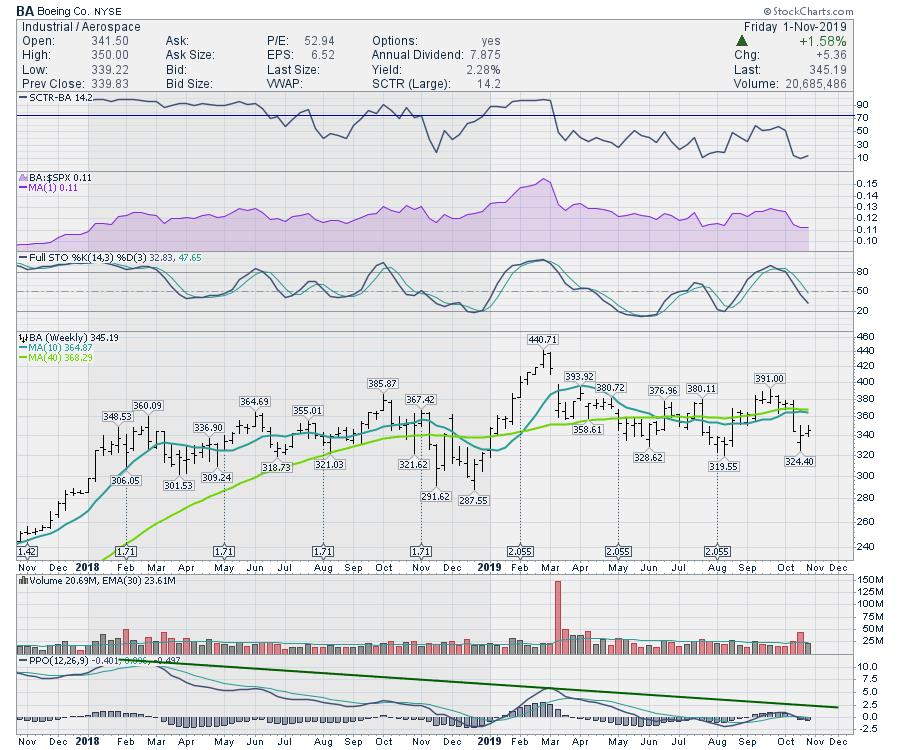
Task: Click the EPS value 6.52
Action: coord(323,55)
